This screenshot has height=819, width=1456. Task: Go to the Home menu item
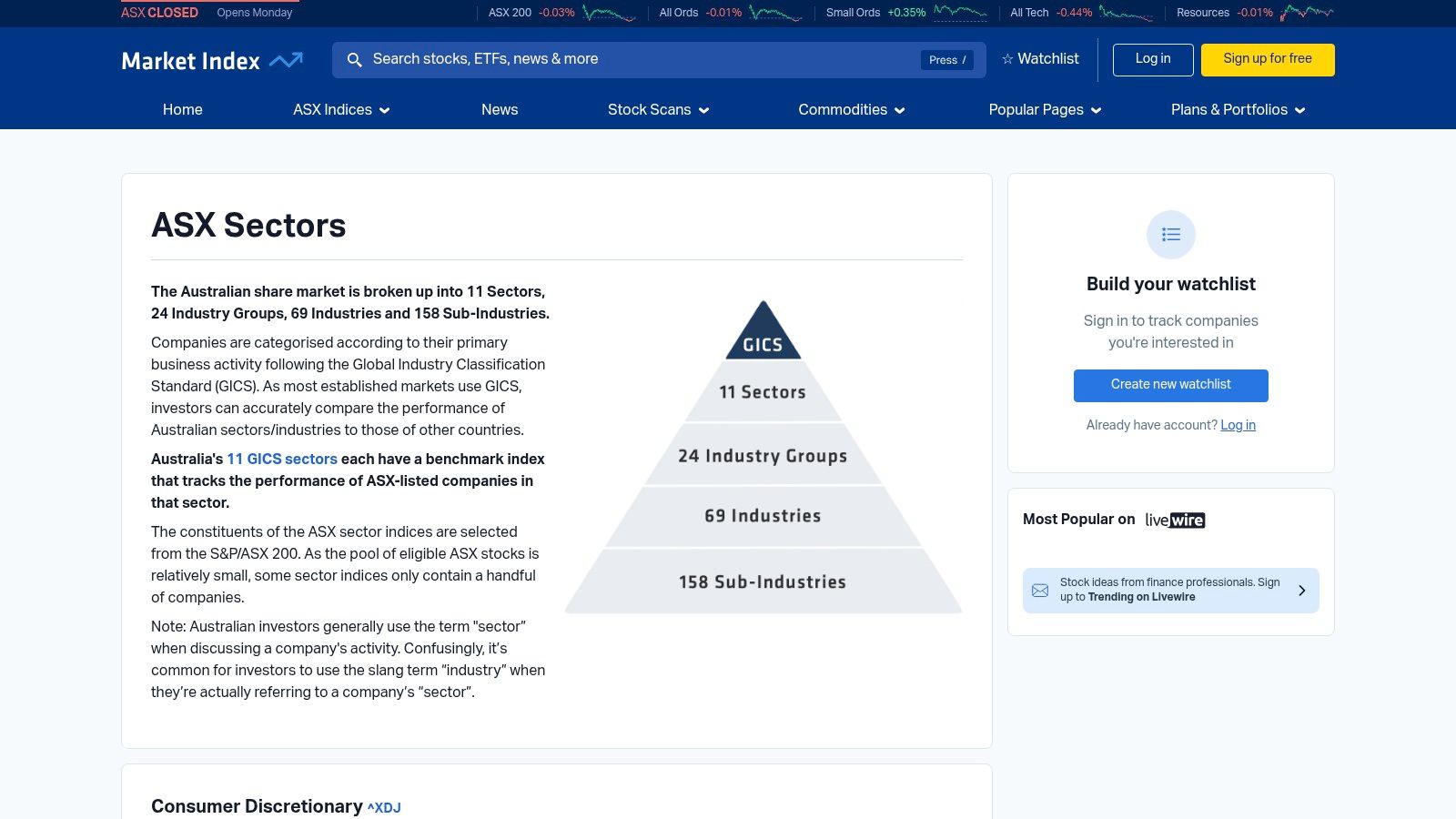(x=183, y=110)
